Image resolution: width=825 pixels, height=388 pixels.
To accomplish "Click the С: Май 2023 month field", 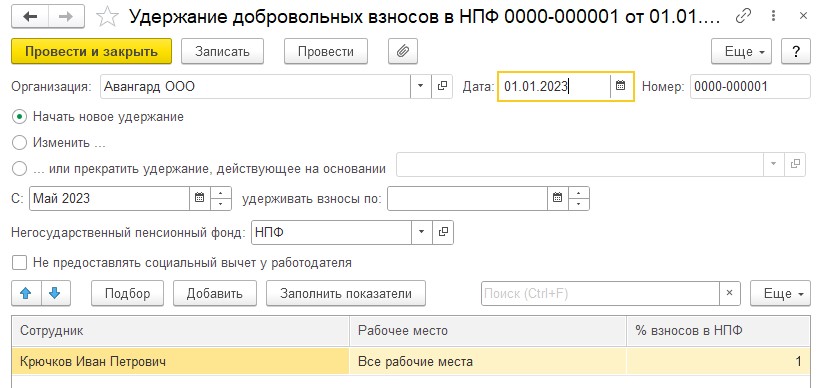I will pyautogui.click(x=109, y=198).
